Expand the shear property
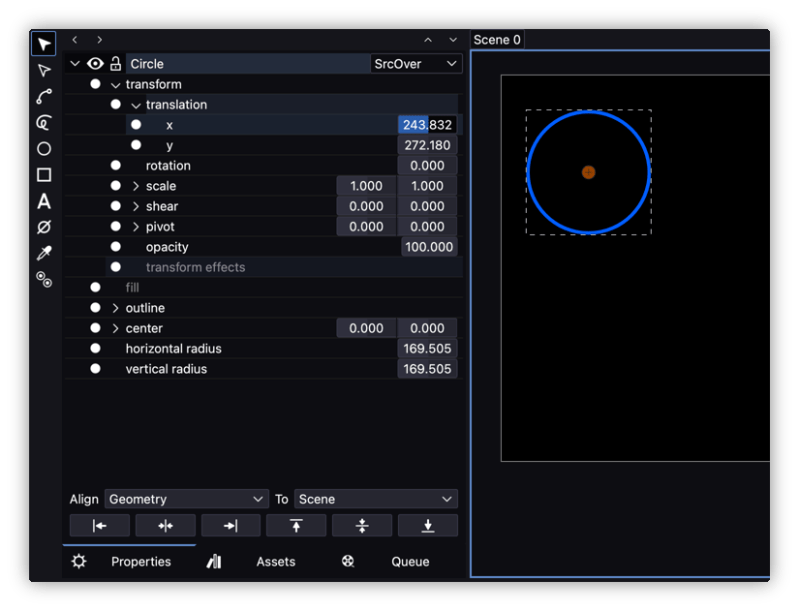Viewport: 799px width, 611px height. 136,206
